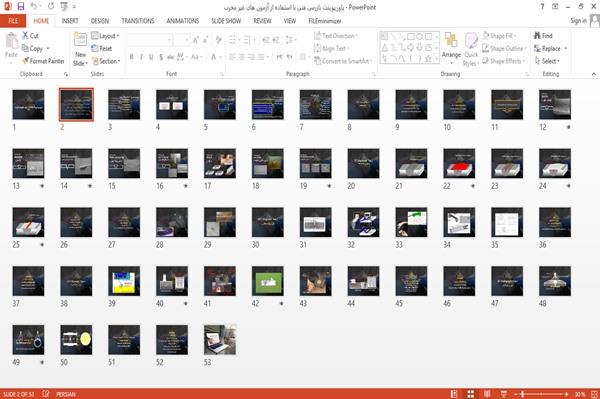The width and height of the screenshot is (600, 399).
Task: Click the Replace button
Action: tap(548, 48)
